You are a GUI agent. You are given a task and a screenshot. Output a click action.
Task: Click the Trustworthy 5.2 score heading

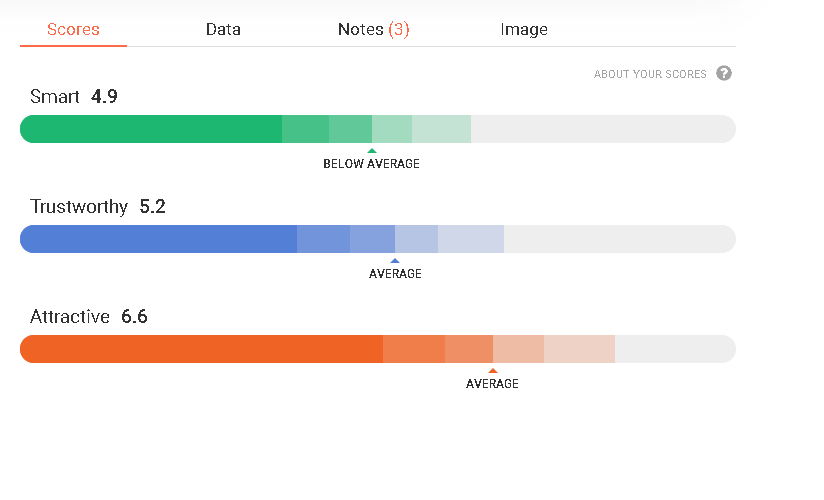tap(98, 206)
